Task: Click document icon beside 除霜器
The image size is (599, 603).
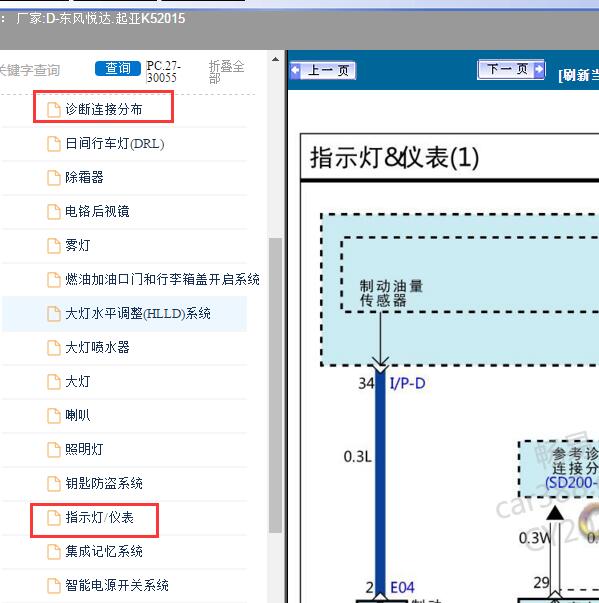Action: click(x=54, y=178)
